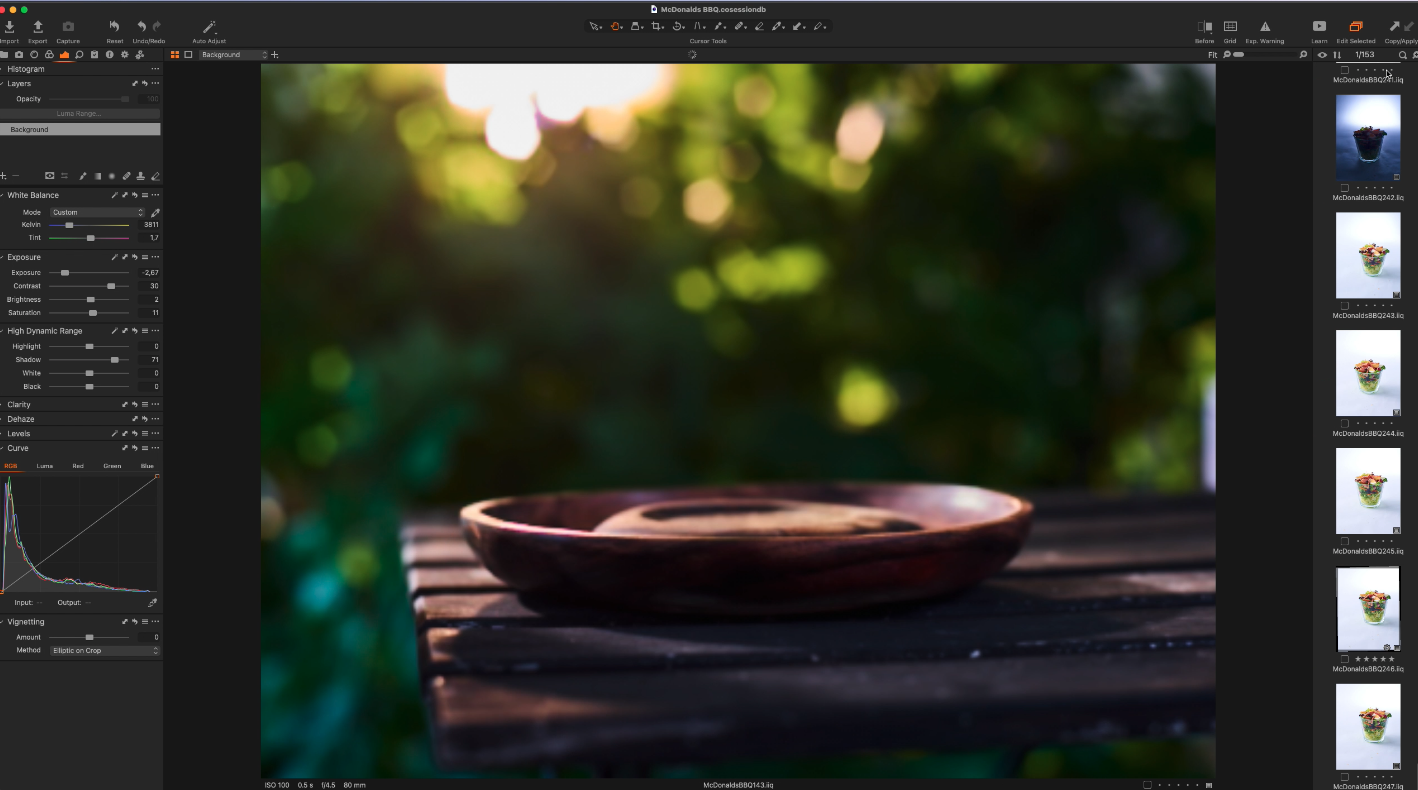Select the Rotate cursor tool

tap(677, 26)
